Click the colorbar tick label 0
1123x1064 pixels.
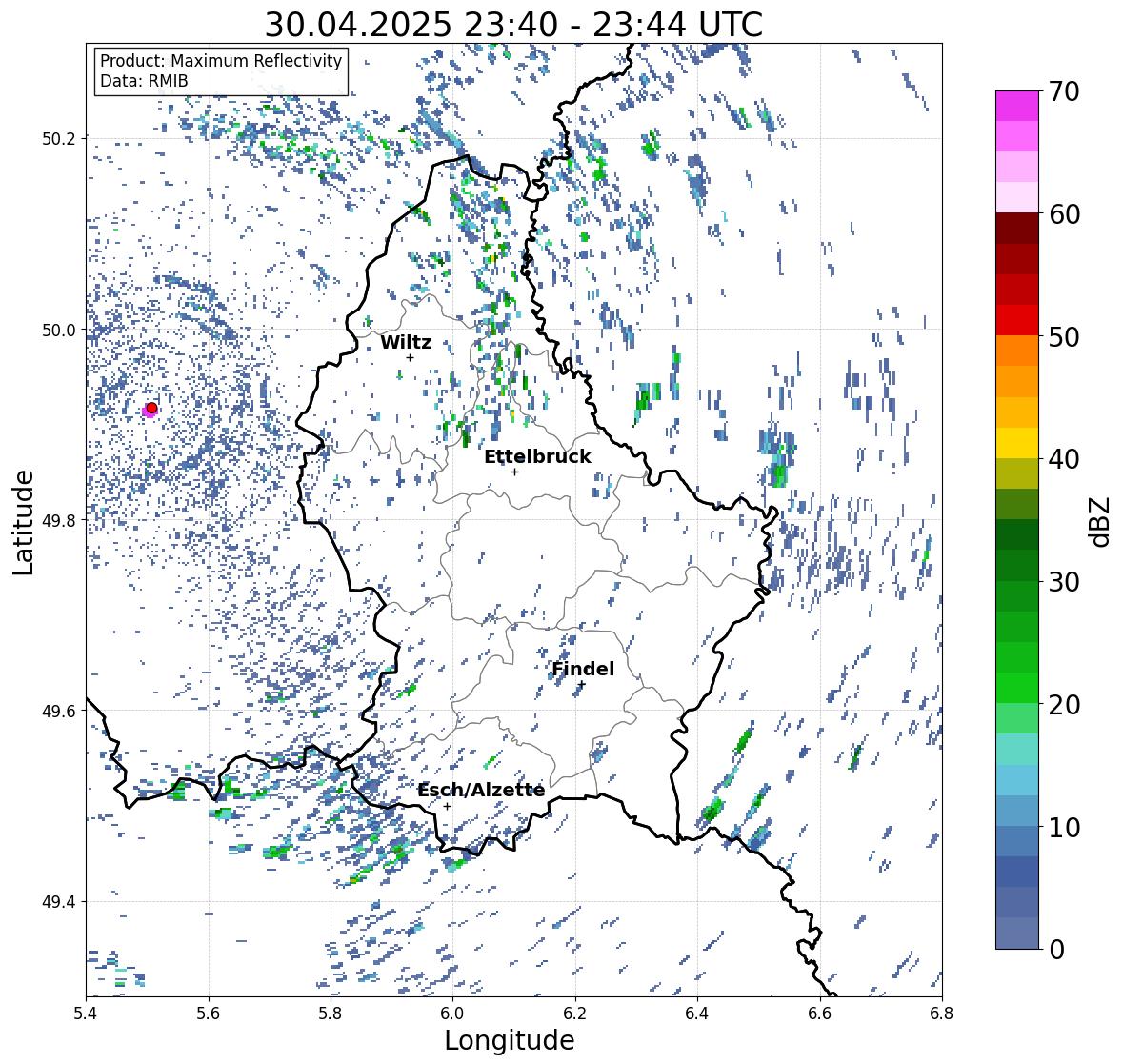coord(1056,950)
